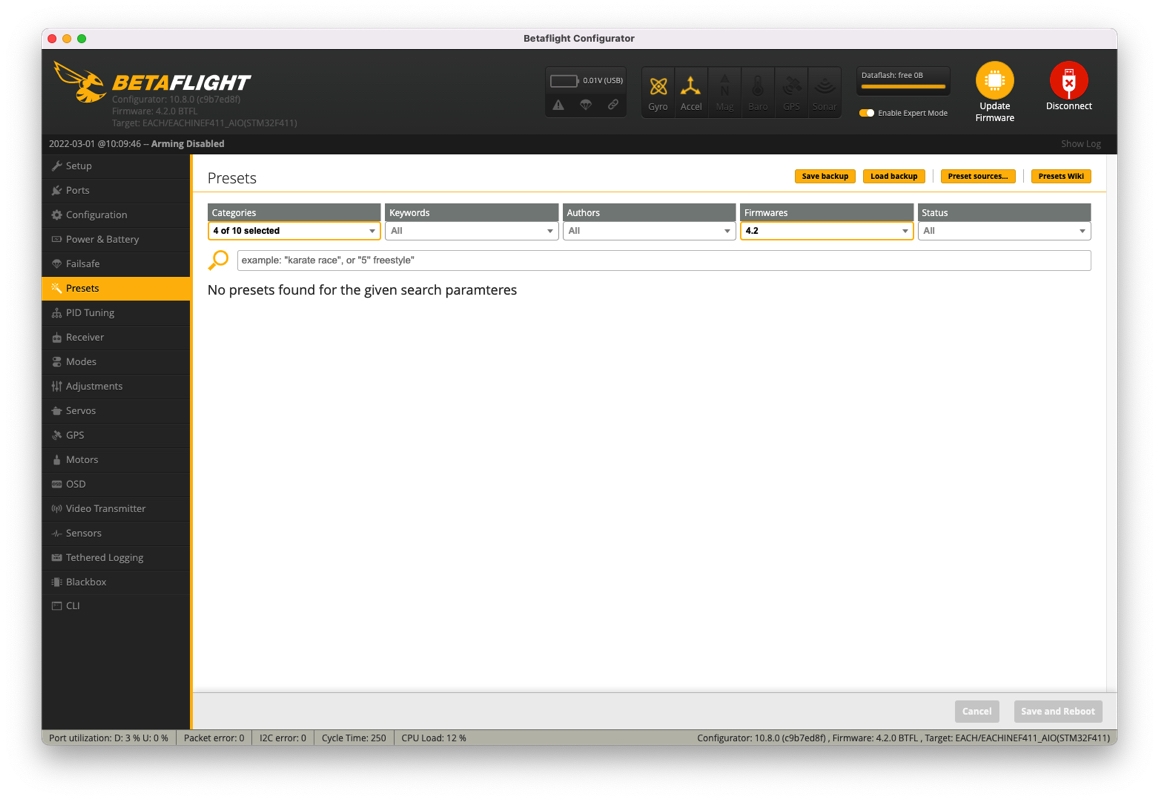Click the Accel sensor indicator
Image resolution: width=1159 pixels, height=800 pixels.
click(691, 92)
